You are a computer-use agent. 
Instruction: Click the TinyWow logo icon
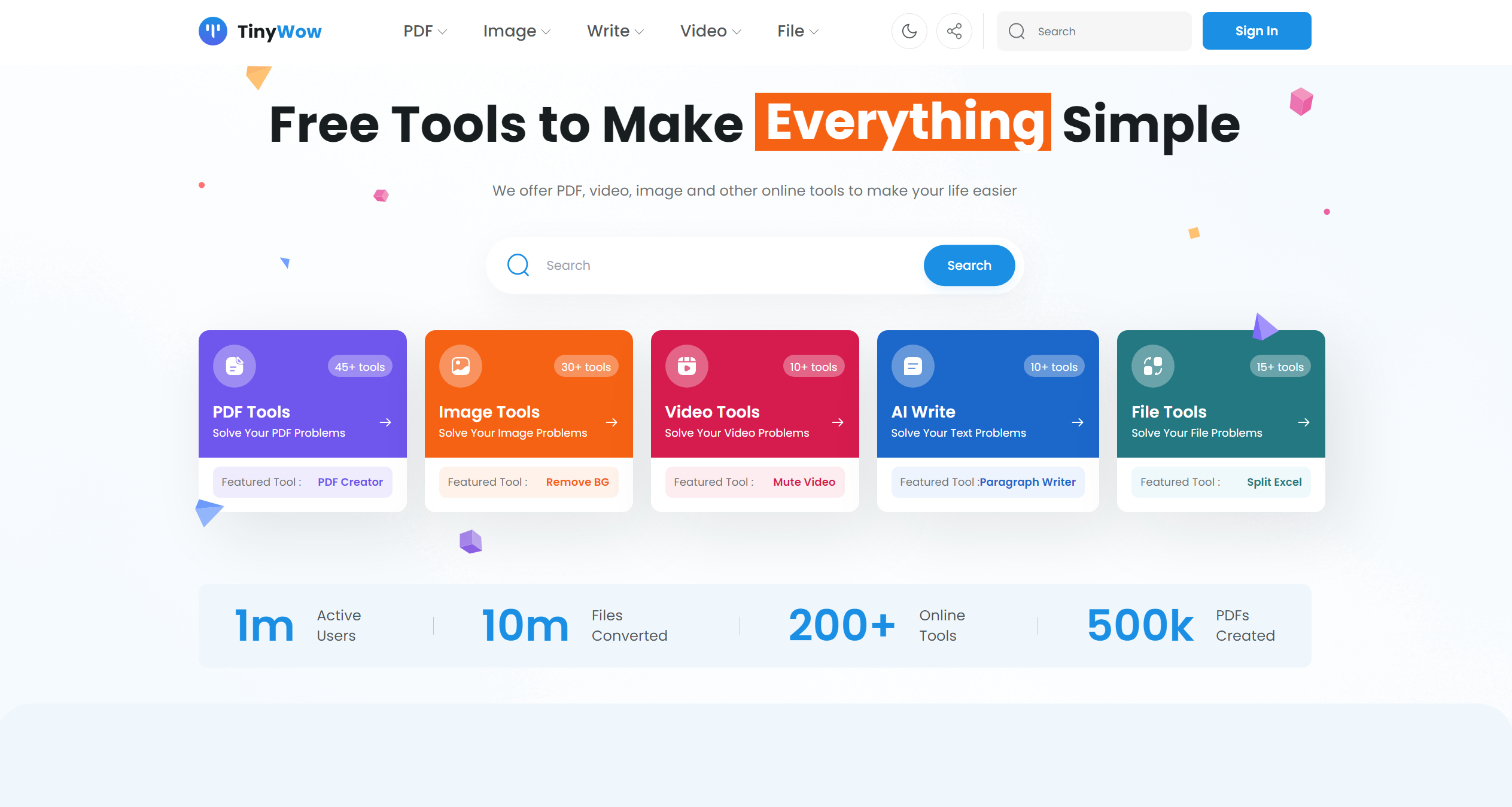212,31
